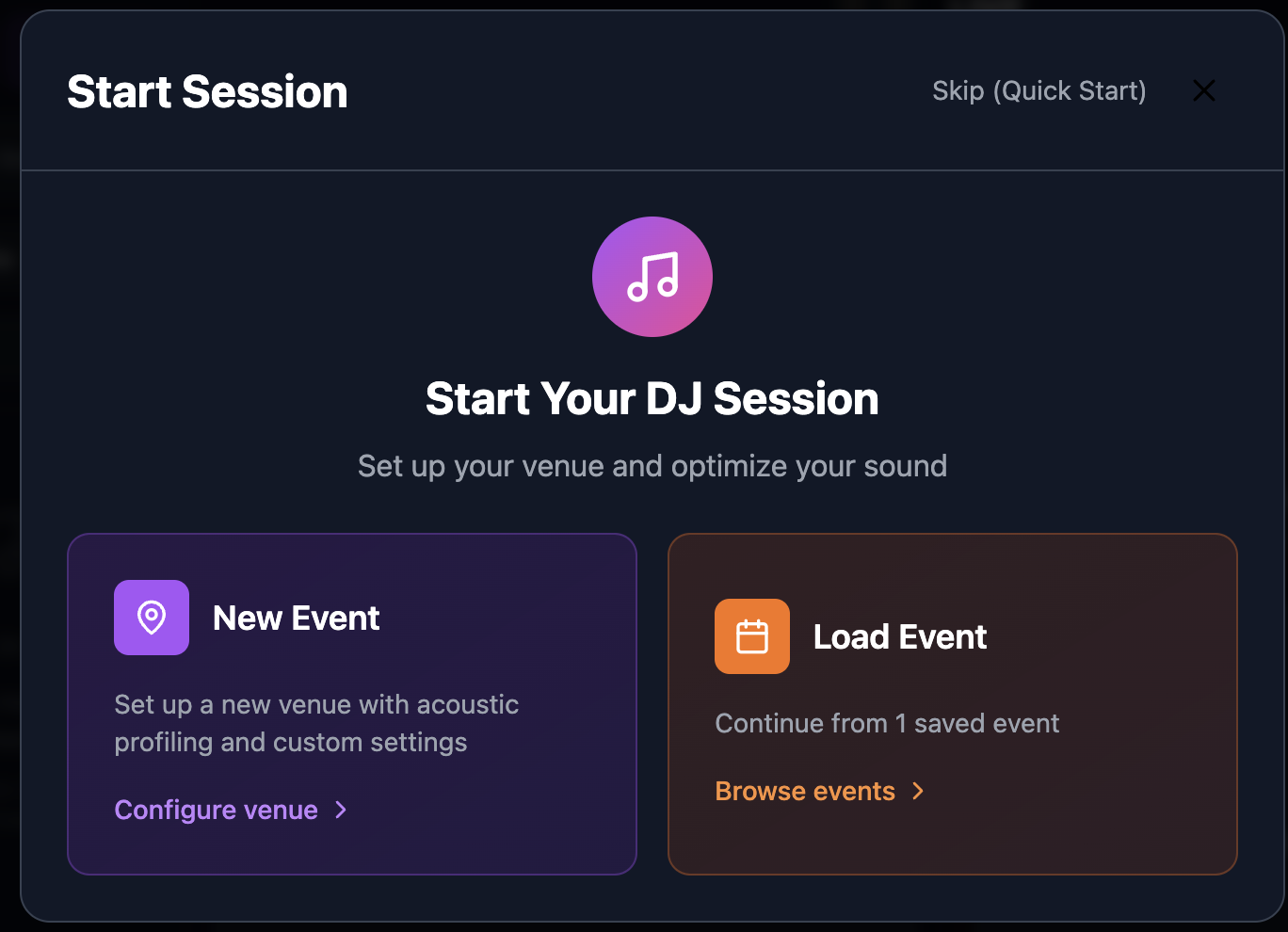Screen dimensions: 1288x932
Task: Click the chevron next to Configure venue
Action: click(x=340, y=810)
